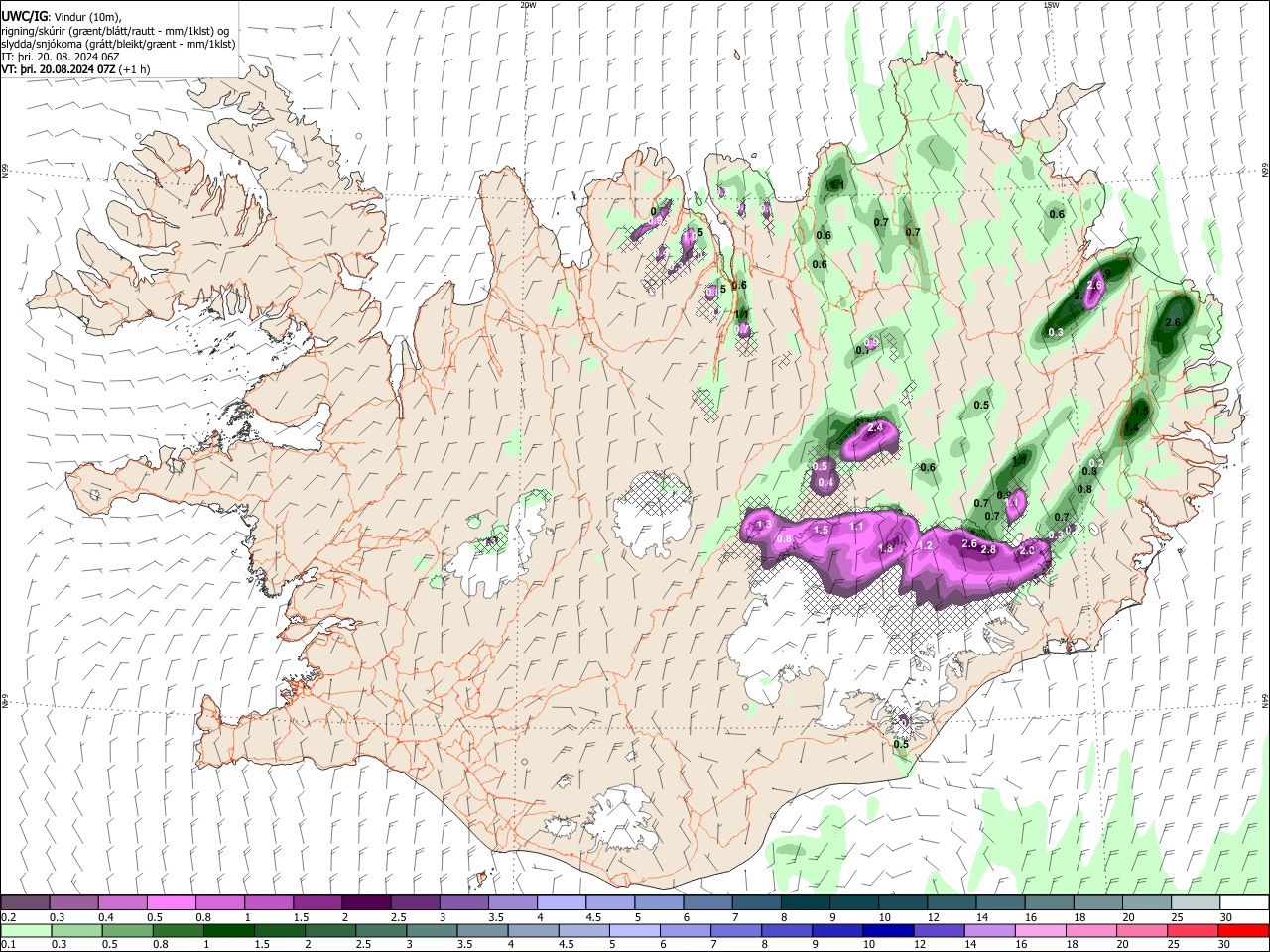This screenshot has width=1270, height=952.
Task: Pick the dark teal top-row swatch between 8 and 9
Action: [x=805, y=903]
